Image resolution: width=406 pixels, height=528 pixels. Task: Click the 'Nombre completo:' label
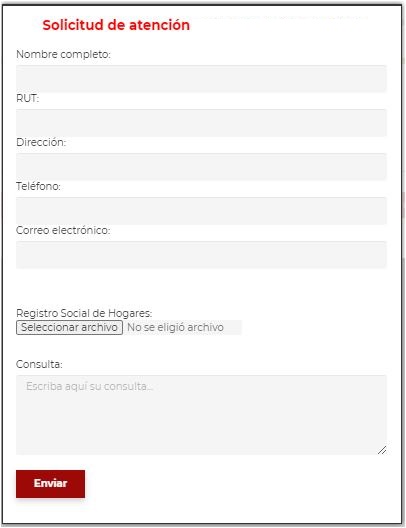click(63, 54)
